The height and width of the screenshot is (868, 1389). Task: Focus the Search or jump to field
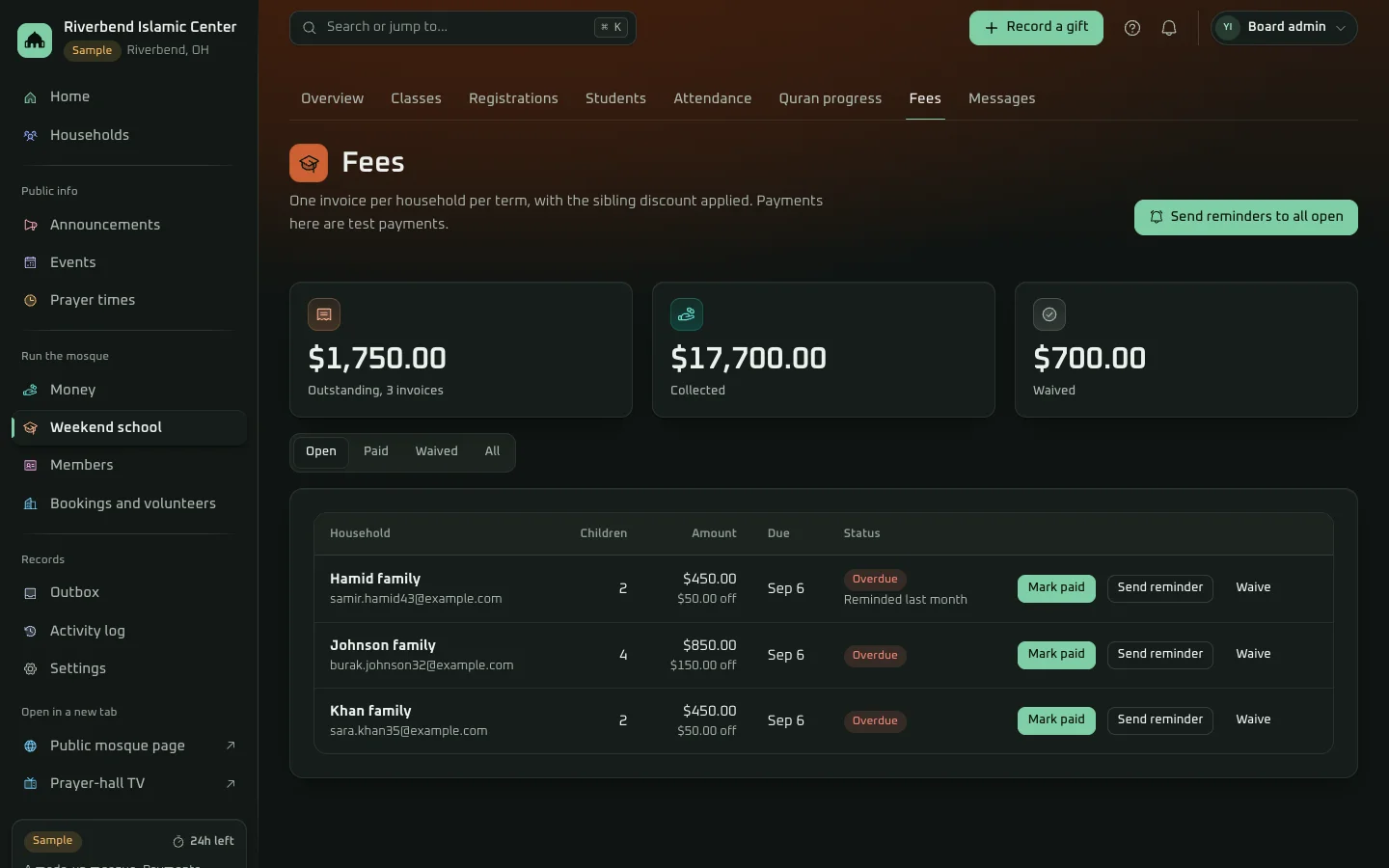[x=463, y=28]
